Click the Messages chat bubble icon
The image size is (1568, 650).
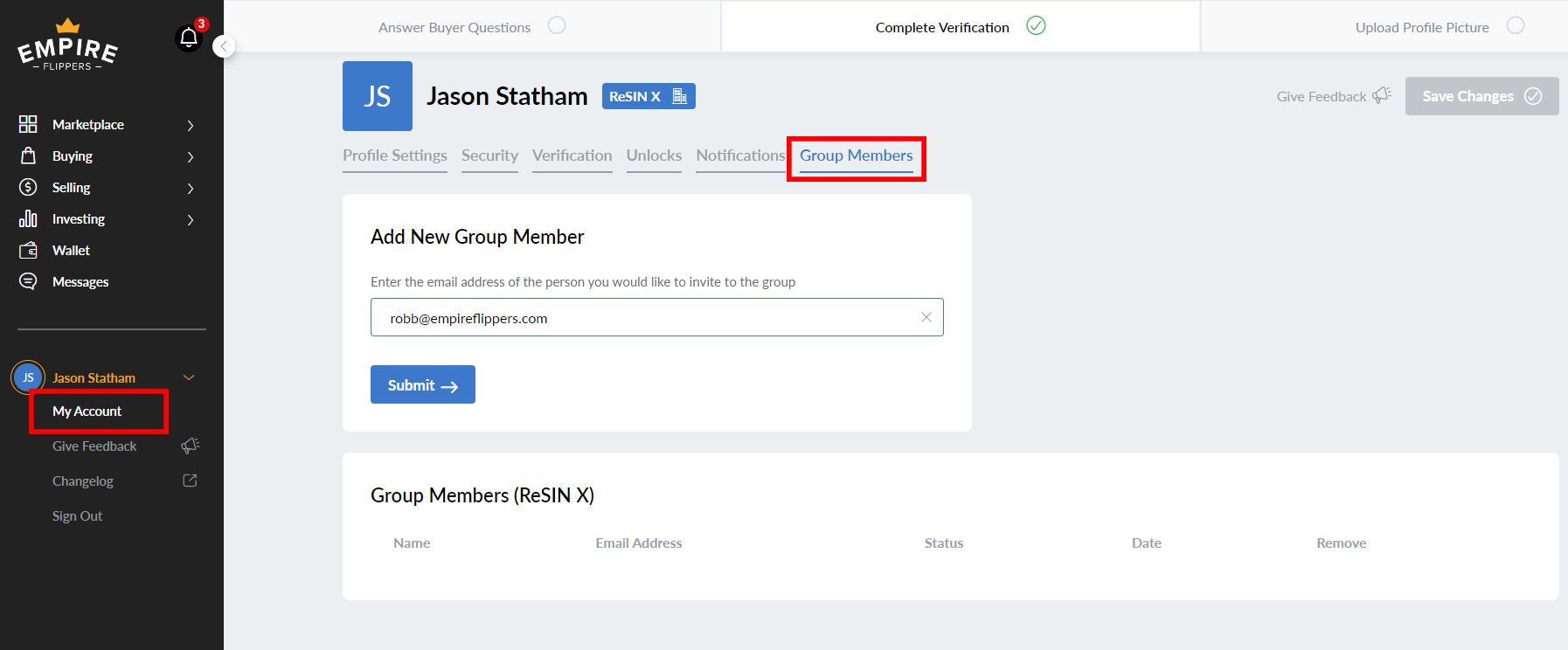(x=28, y=281)
